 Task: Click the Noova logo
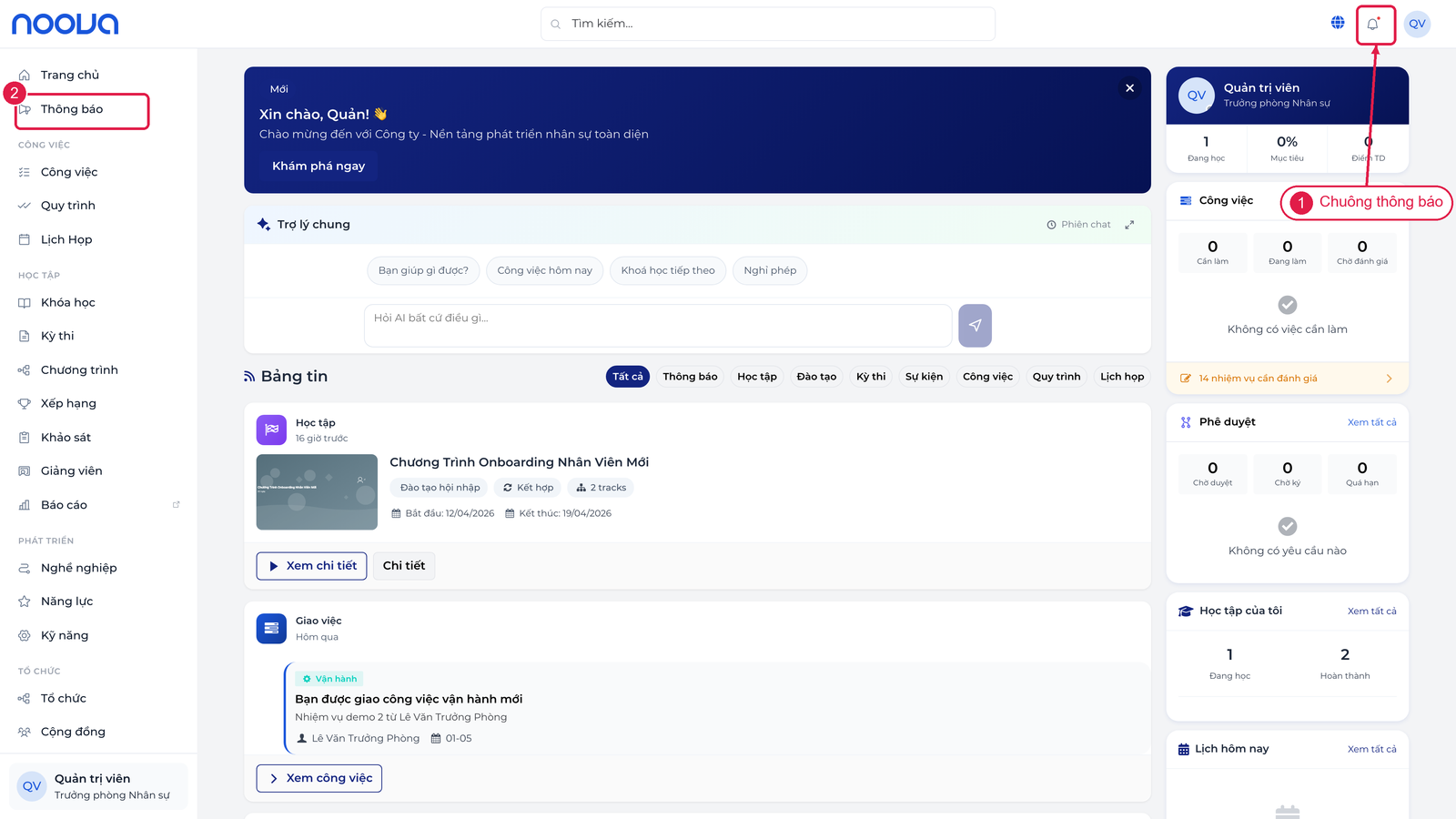click(x=65, y=24)
